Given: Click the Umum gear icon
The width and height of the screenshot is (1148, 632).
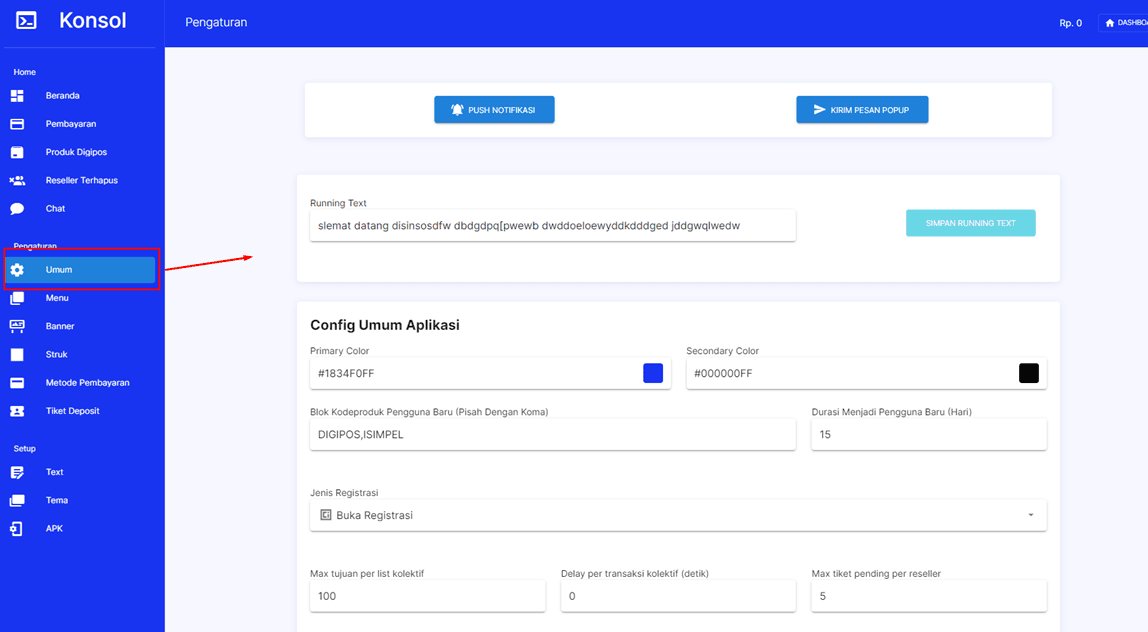Looking at the screenshot, I should 17,270.
